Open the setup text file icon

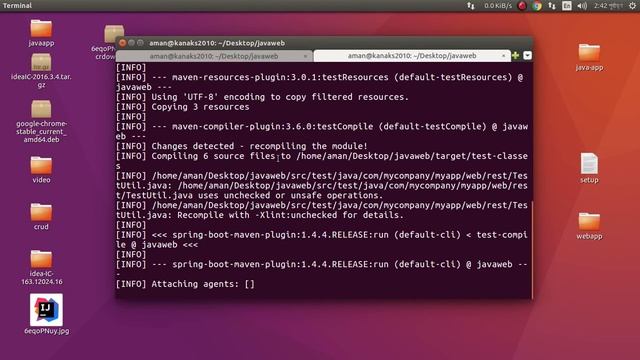pyautogui.click(x=589, y=164)
